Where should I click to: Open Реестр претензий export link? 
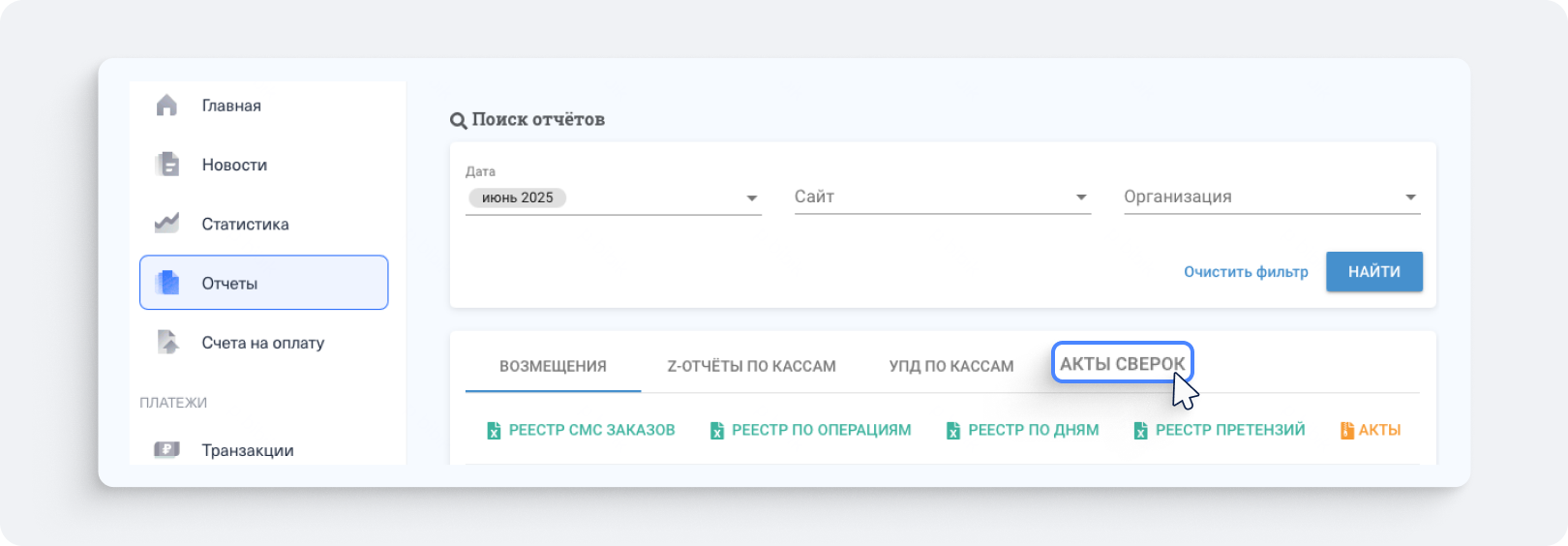tap(1229, 430)
